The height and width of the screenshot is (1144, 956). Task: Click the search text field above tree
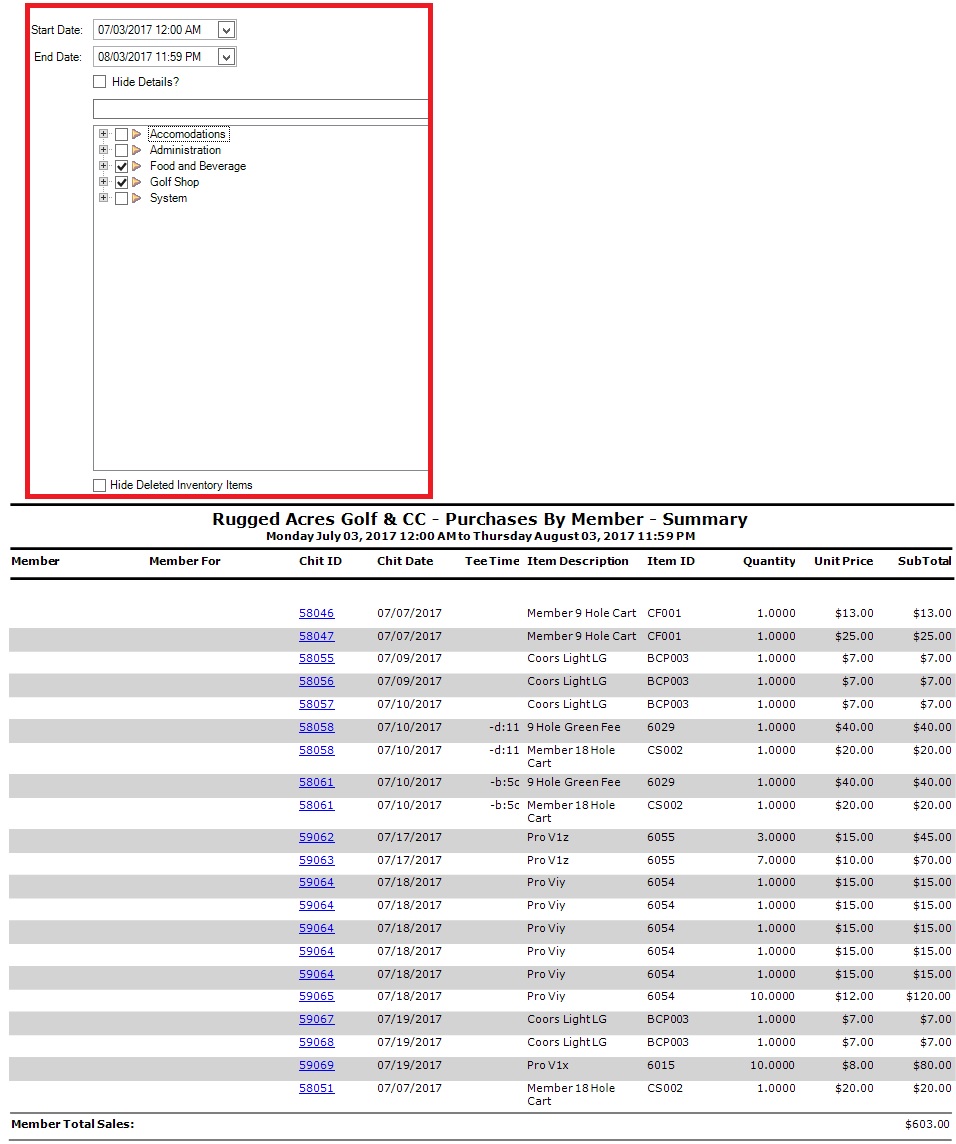pos(260,109)
